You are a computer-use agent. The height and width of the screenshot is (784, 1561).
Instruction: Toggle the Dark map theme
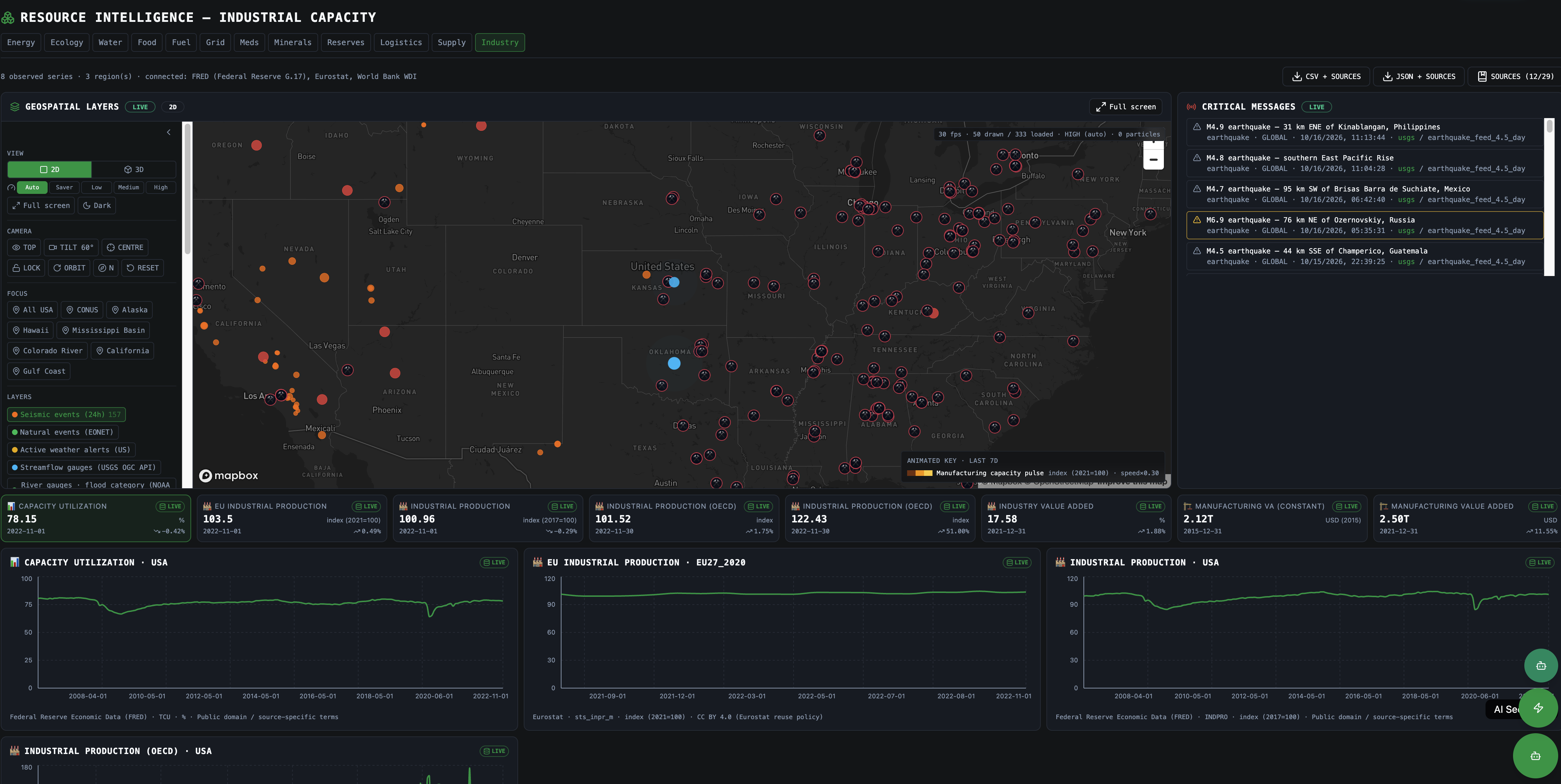(97, 206)
